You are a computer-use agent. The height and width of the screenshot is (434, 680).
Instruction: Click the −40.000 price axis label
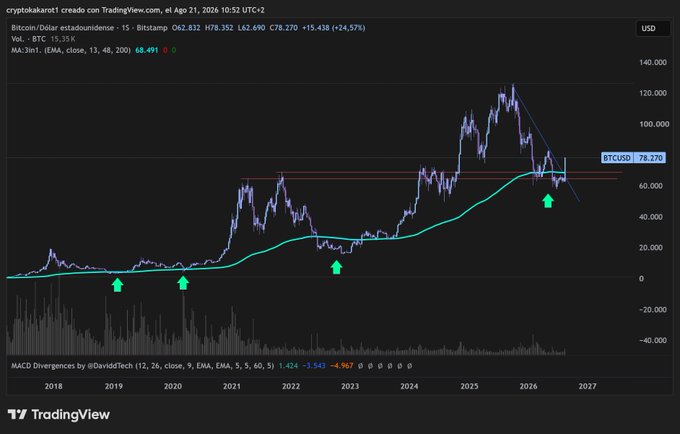(653, 340)
